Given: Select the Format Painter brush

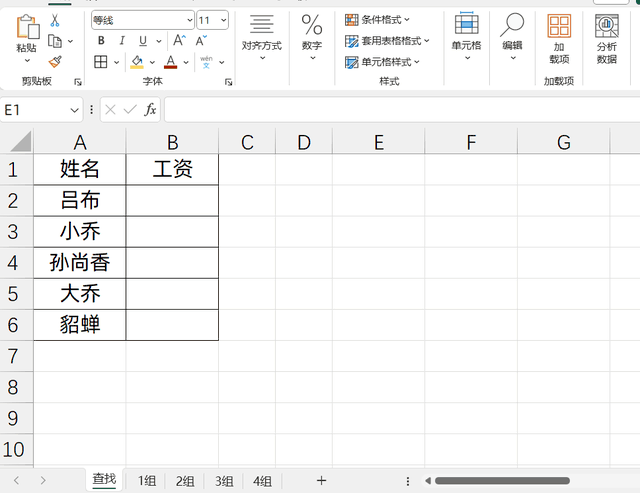Looking at the screenshot, I should 55,61.
